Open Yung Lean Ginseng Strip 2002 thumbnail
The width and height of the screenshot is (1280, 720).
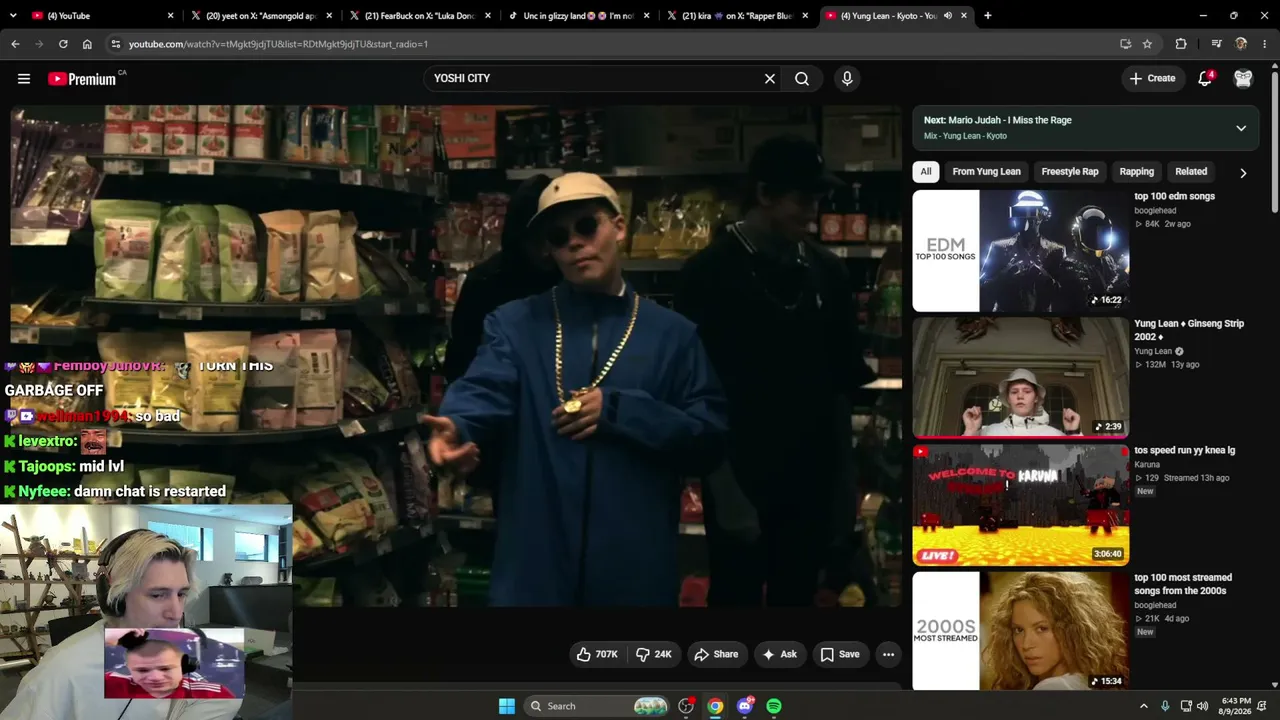tap(1020, 378)
